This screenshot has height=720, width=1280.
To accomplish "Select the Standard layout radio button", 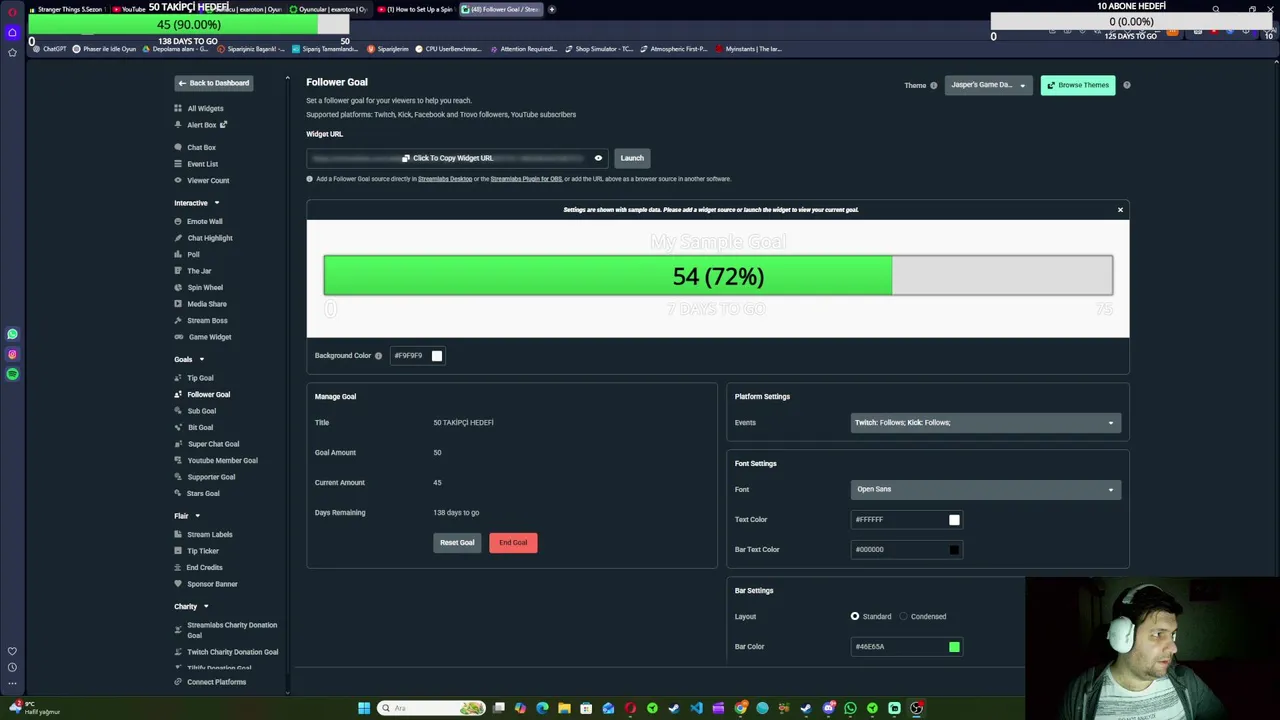I will 855,616.
